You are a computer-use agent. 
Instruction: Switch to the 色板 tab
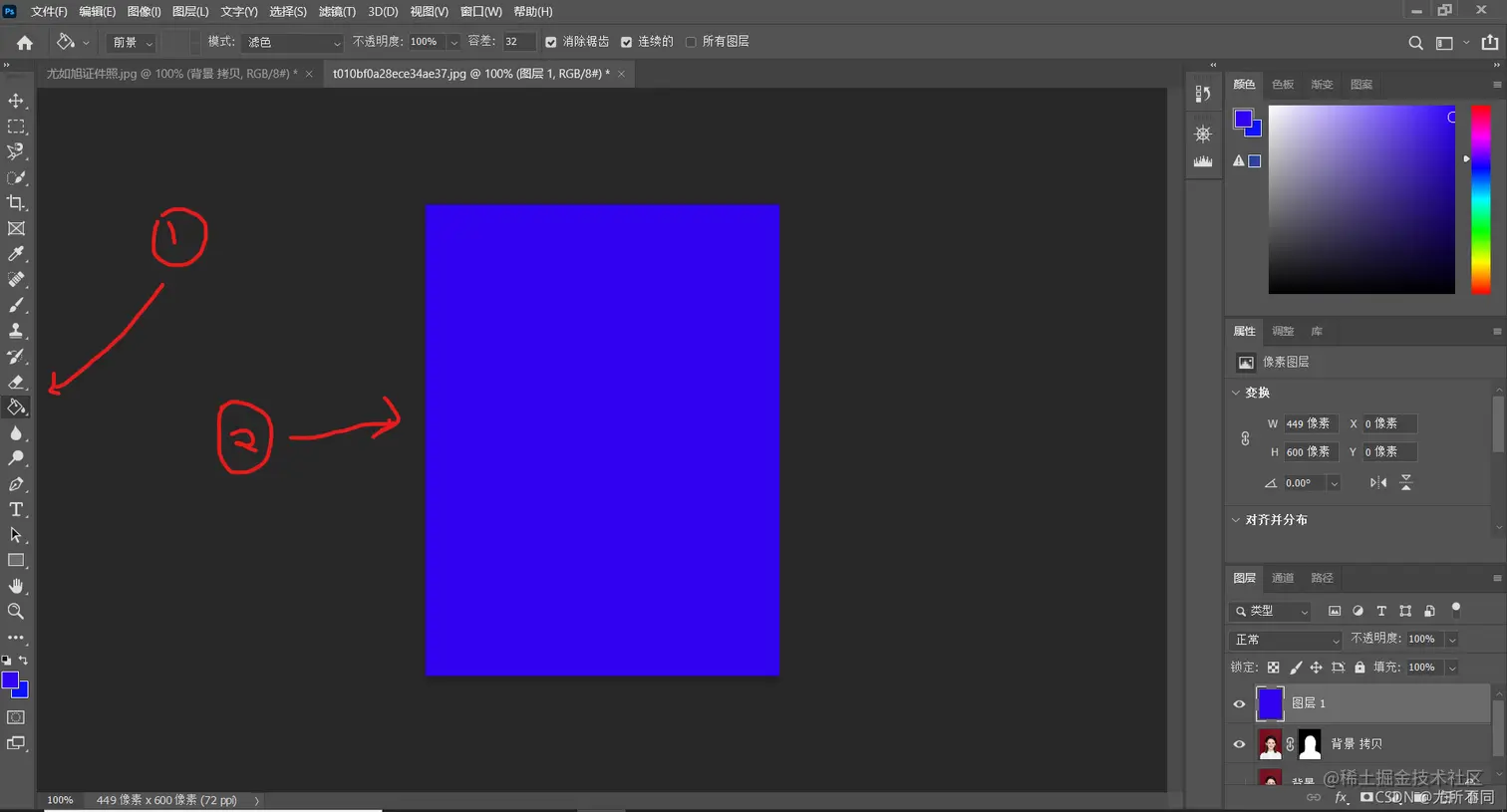(1283, 85)
